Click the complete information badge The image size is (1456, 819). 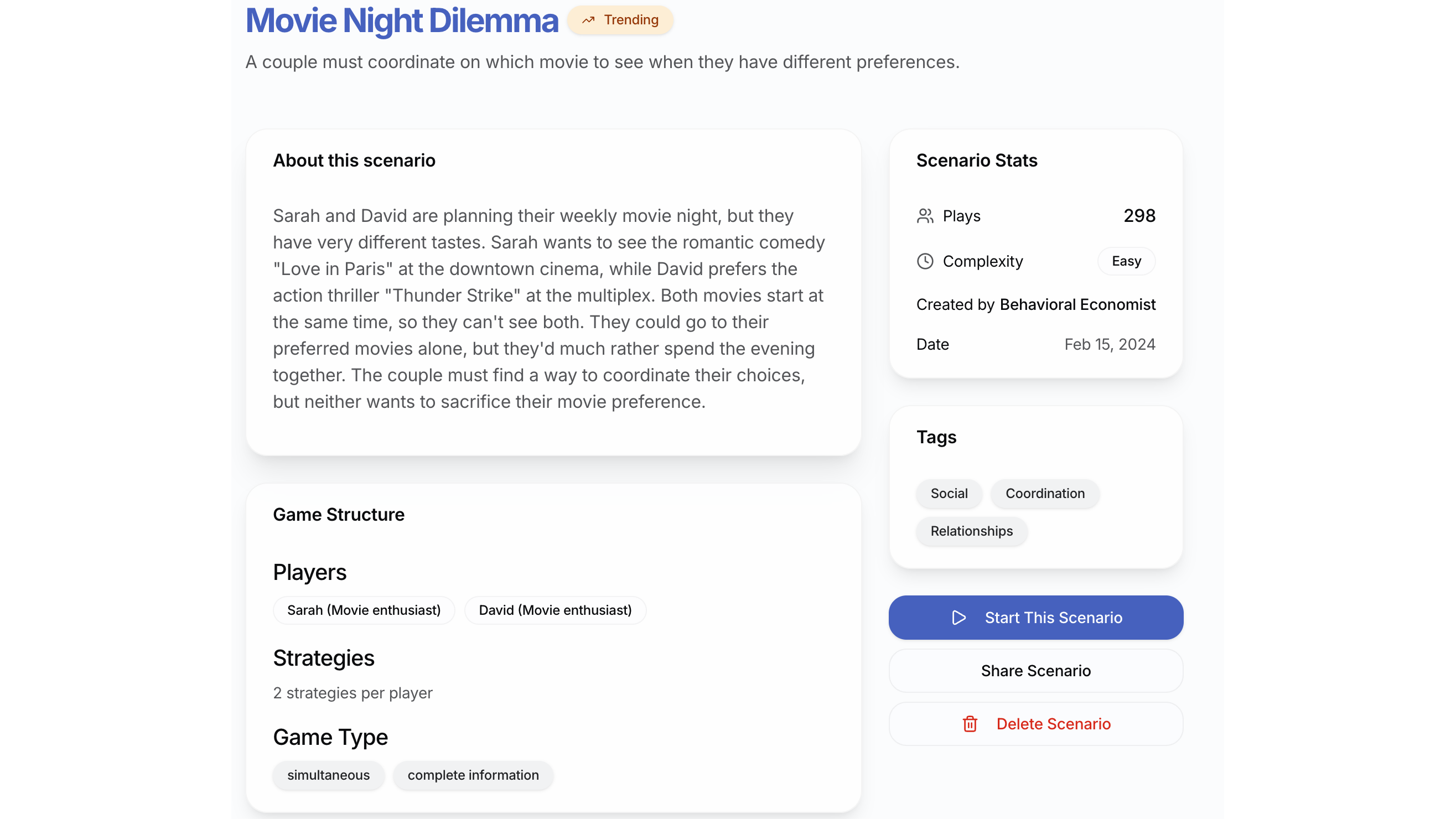[473, 775]
